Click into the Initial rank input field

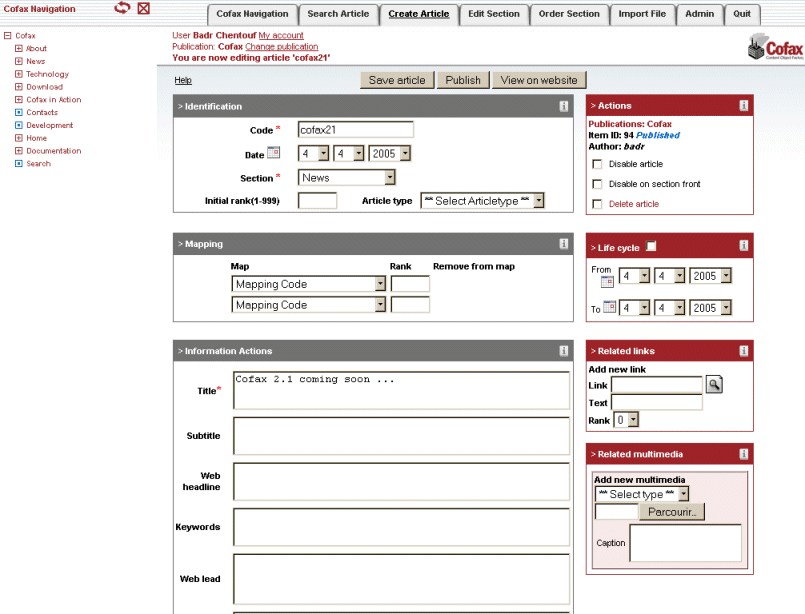coord(317,201)
